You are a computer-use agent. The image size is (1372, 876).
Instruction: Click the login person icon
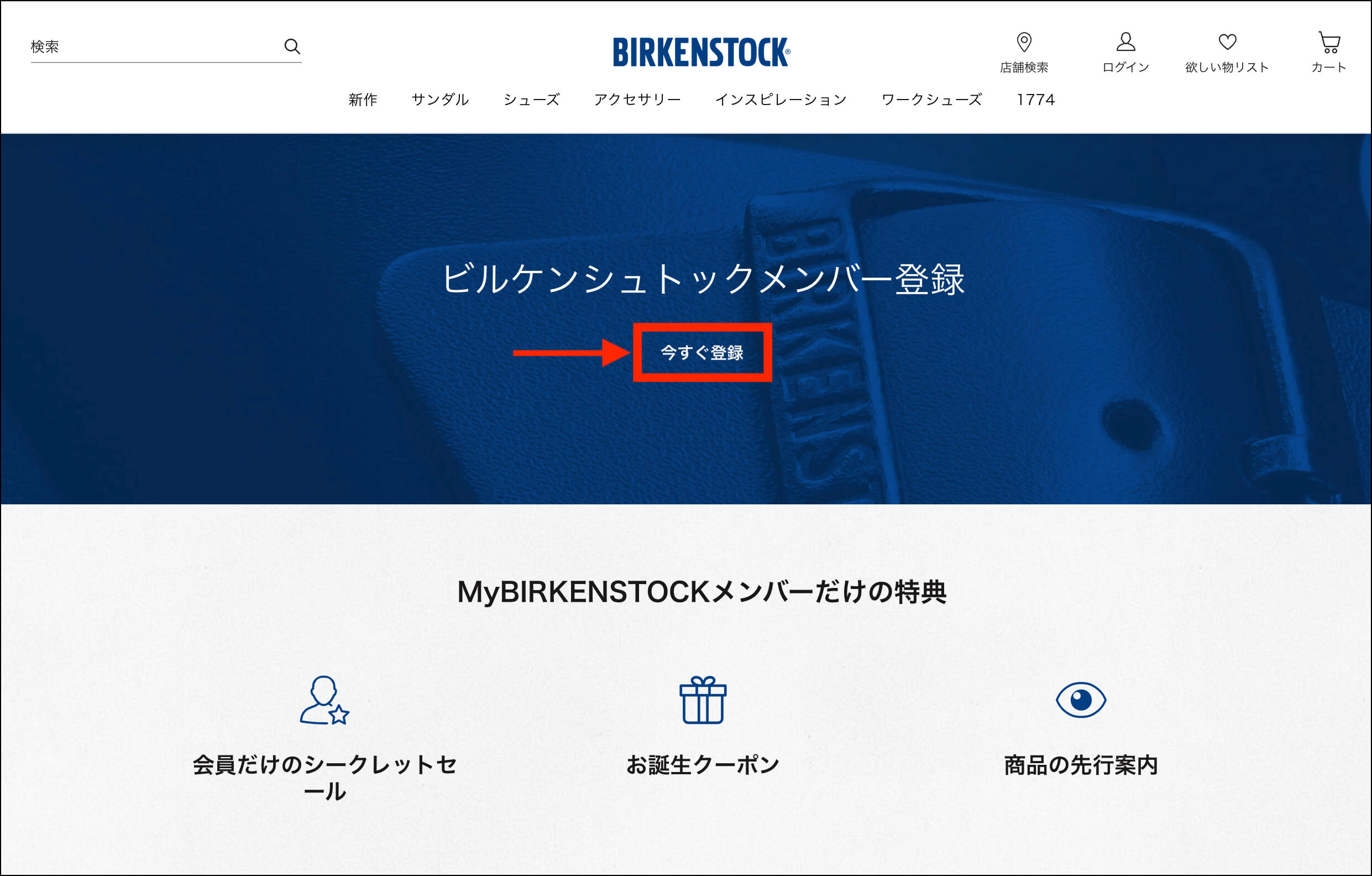click(1125, 41)
